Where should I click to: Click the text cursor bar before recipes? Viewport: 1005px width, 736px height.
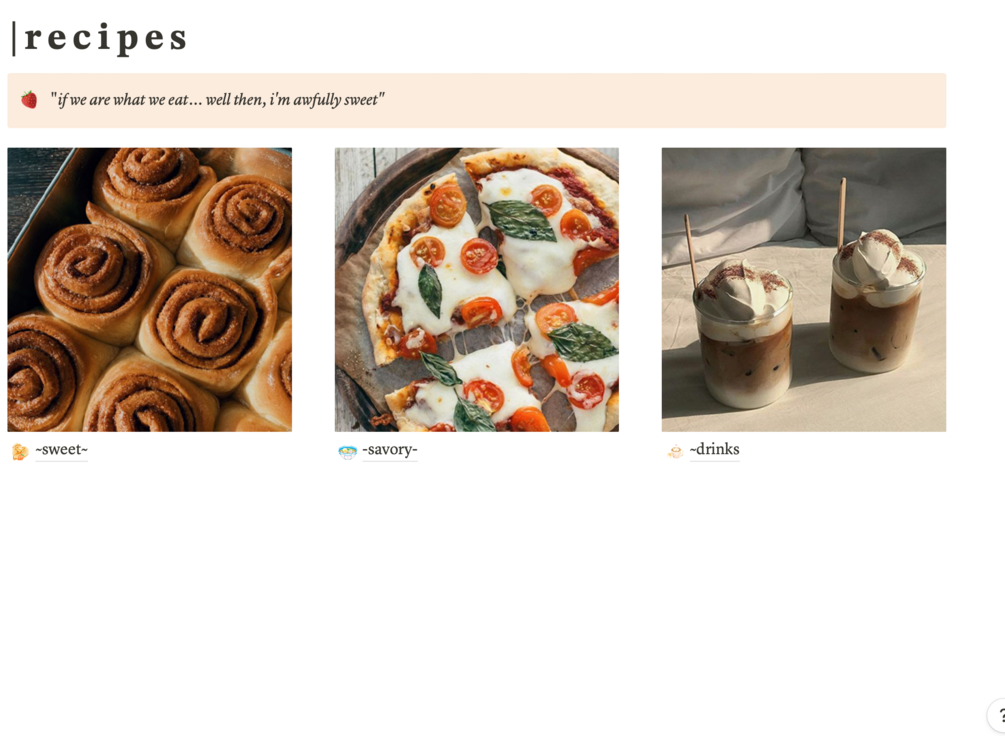click(13, 38)
